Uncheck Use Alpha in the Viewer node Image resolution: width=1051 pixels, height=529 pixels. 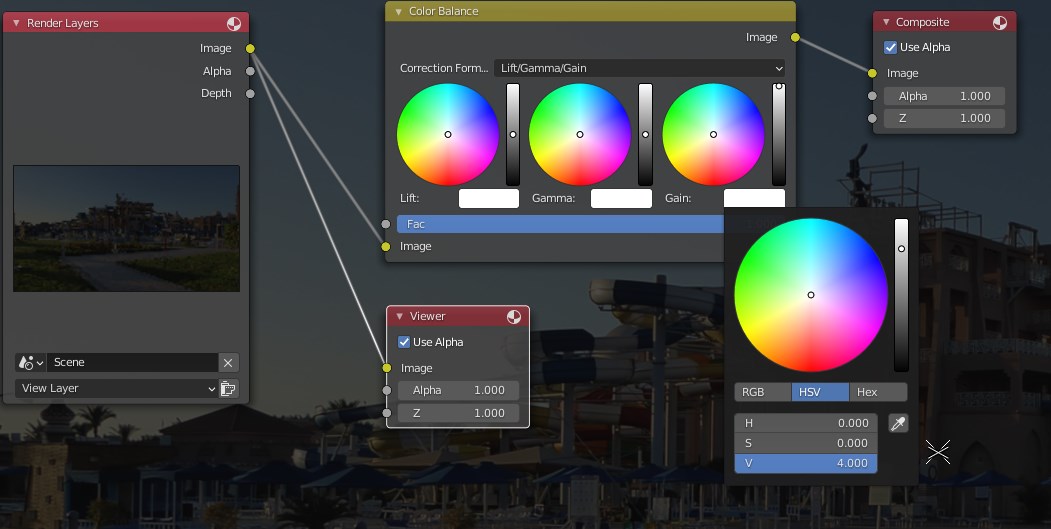[x=404, y=342]
